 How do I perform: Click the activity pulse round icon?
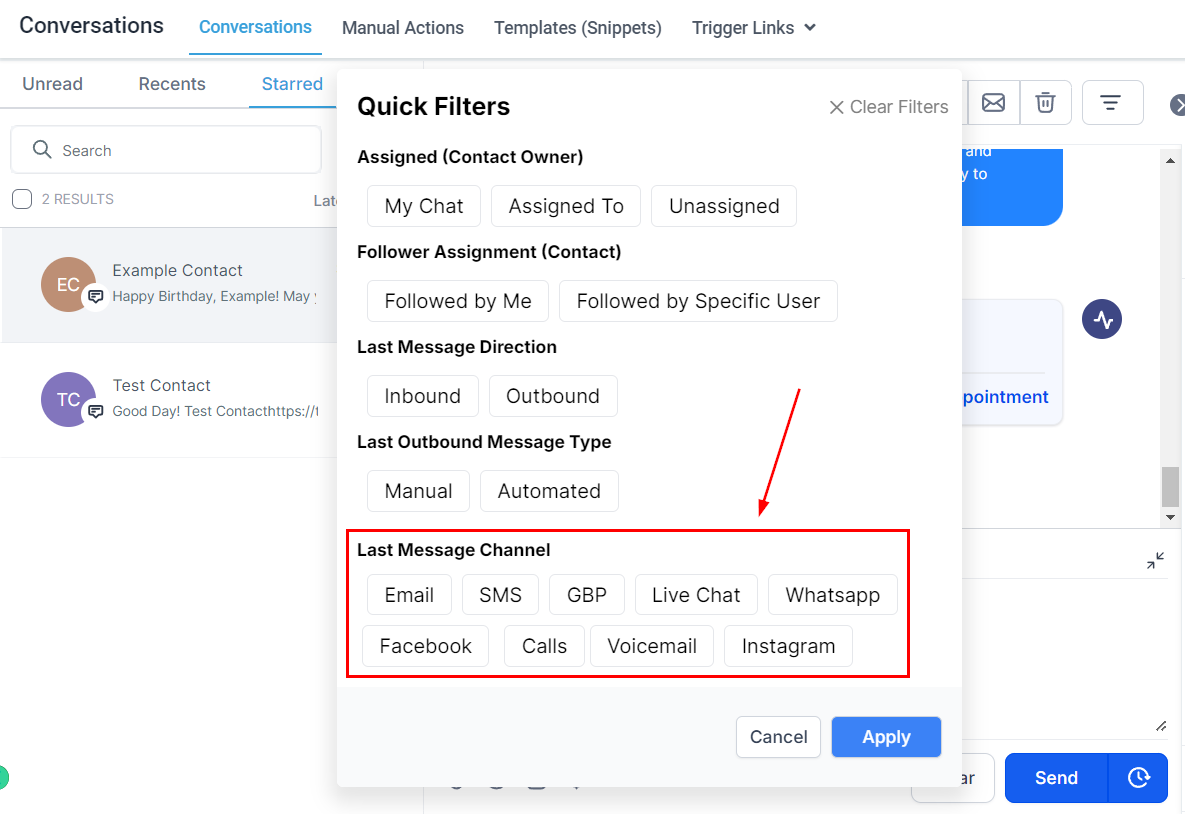pos(1101,319)
